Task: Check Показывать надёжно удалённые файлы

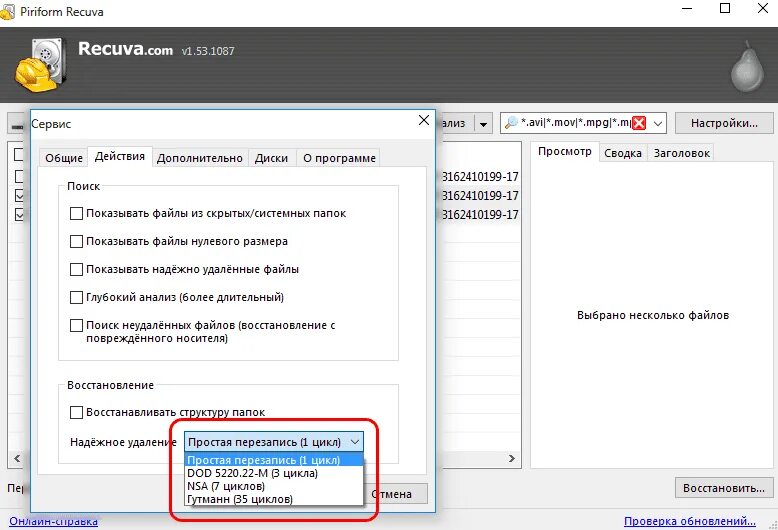Action: click(x=76, y=269)
